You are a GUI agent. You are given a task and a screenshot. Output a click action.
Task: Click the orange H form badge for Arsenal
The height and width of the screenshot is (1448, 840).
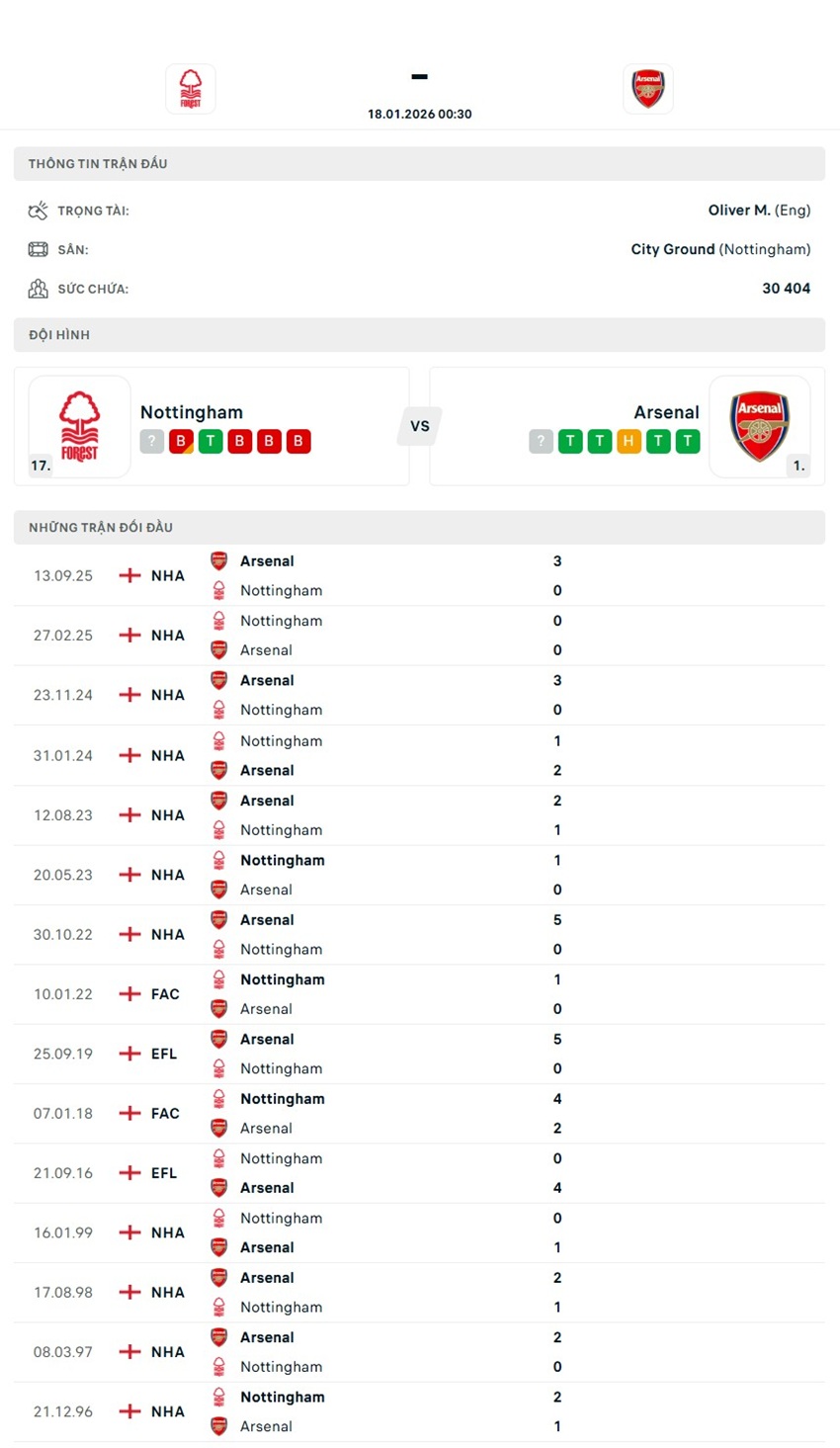pos(629,442)
